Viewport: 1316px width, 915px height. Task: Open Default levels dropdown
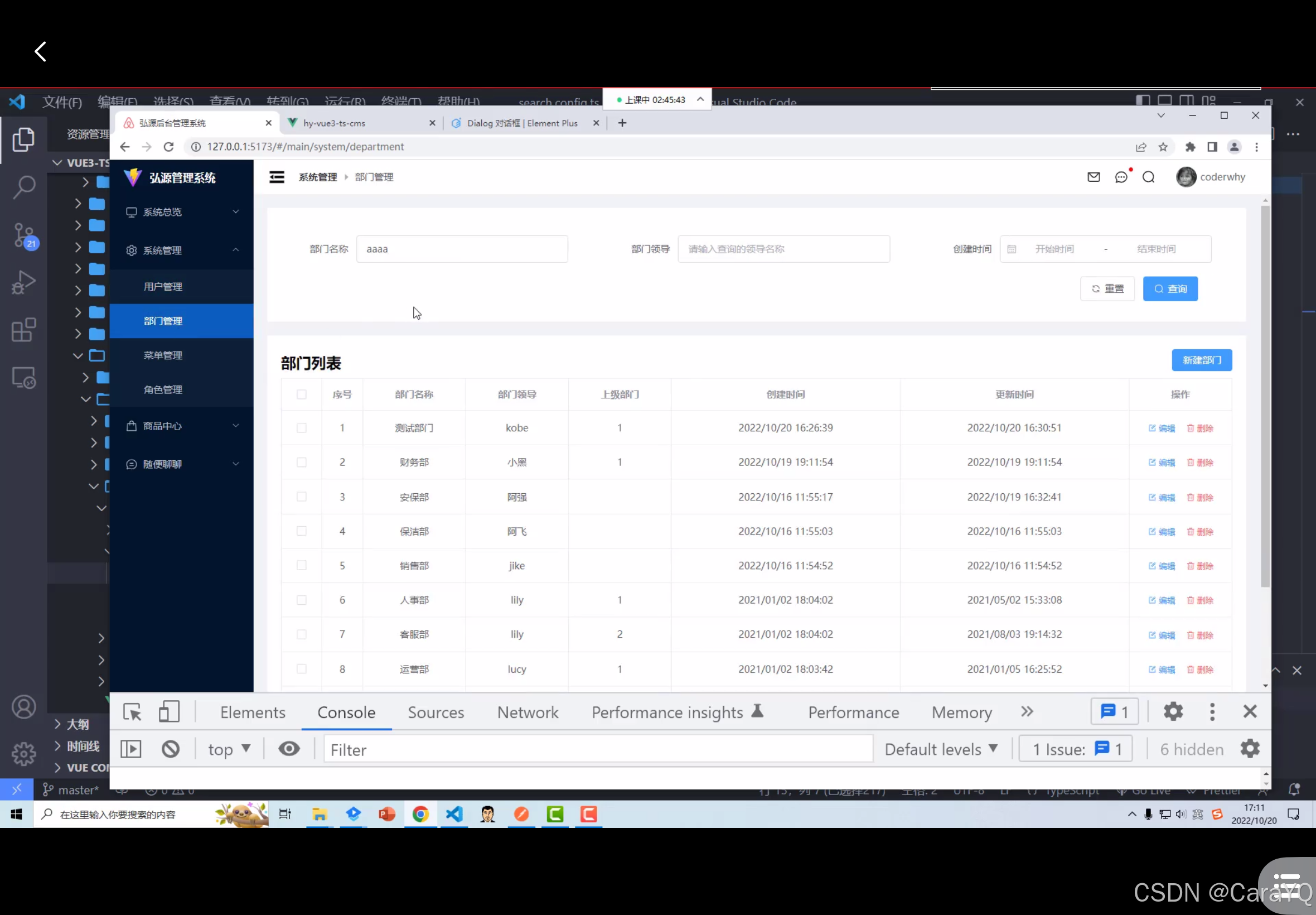tap(941, 749)
